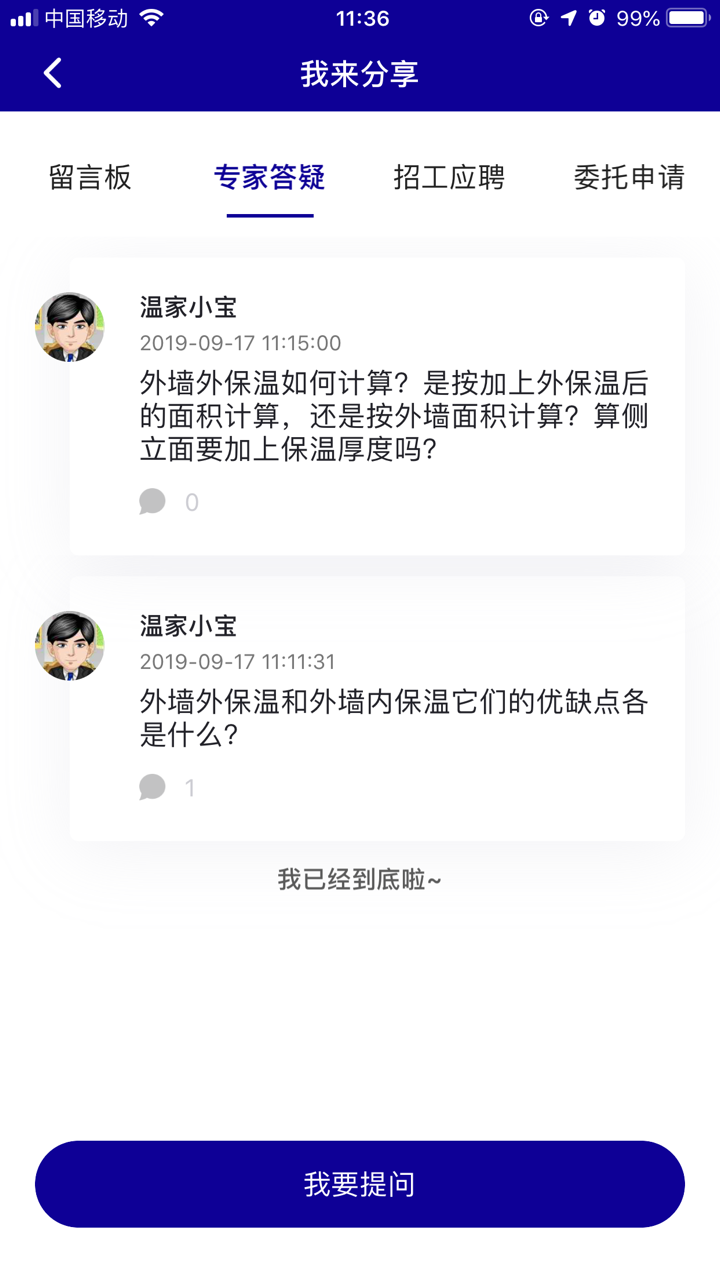This screenshot has height=1280, width=720.
Task: Open the 招工应聘 tab
Action: tap(449, 178)
